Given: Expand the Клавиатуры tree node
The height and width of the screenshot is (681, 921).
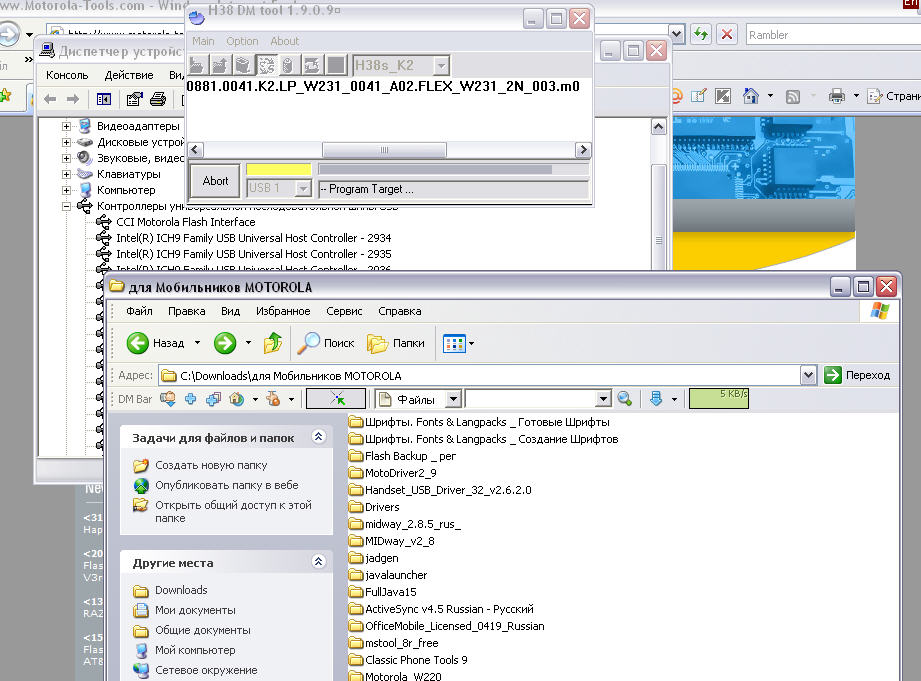Looking at the screenshot, I should pyautogui.click(x=66, y=174).
